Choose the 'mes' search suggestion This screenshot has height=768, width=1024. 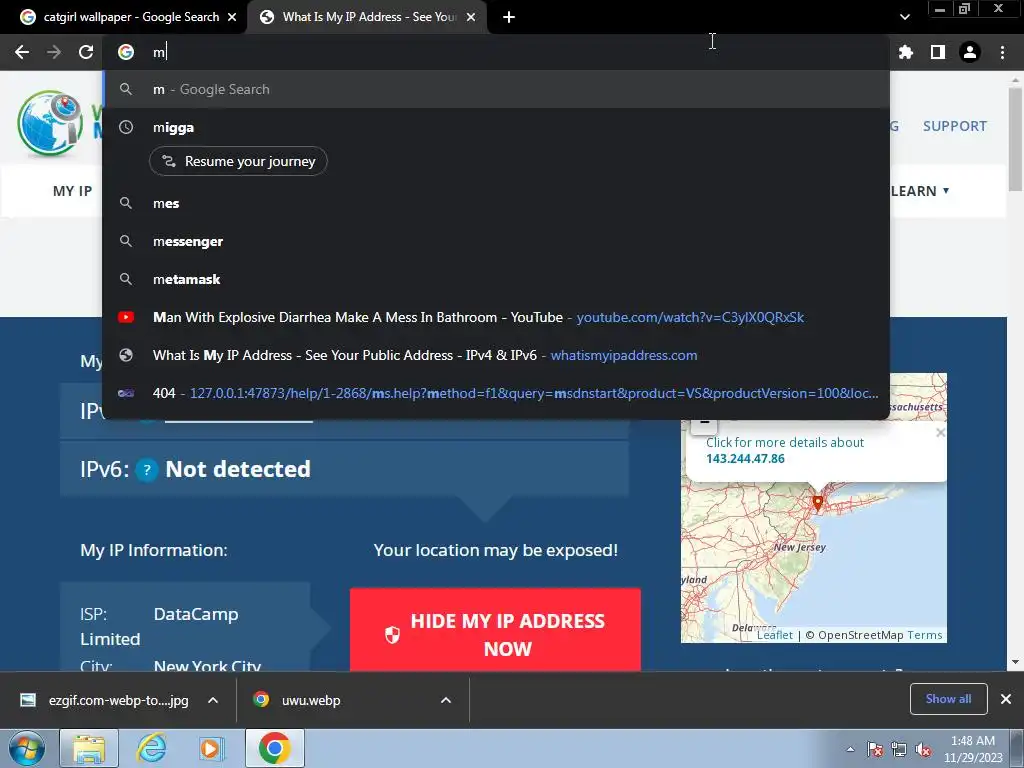(496, 203)
